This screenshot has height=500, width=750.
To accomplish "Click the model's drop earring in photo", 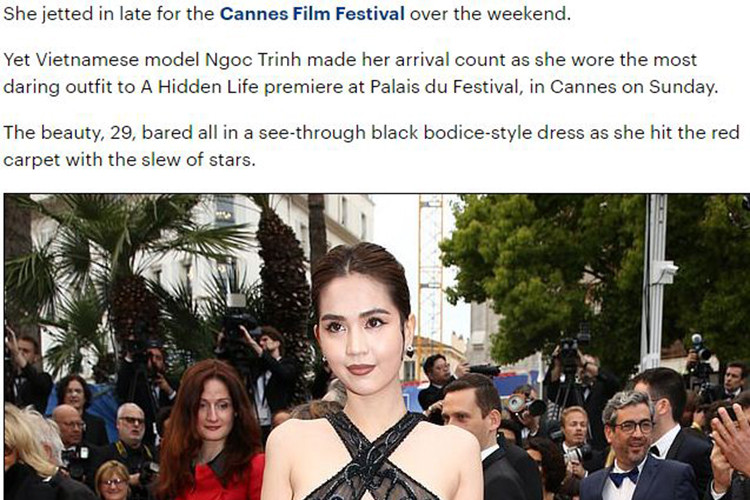I will (x=410, y=352).
